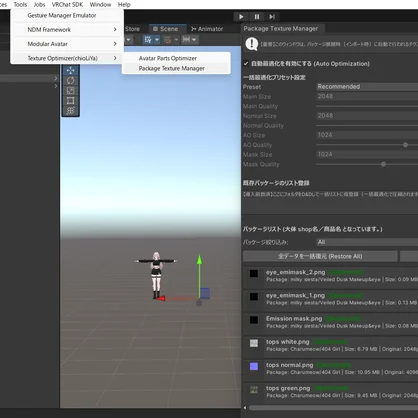Switch to the Animator tab

pyautogui.click(x=207, y=29)
